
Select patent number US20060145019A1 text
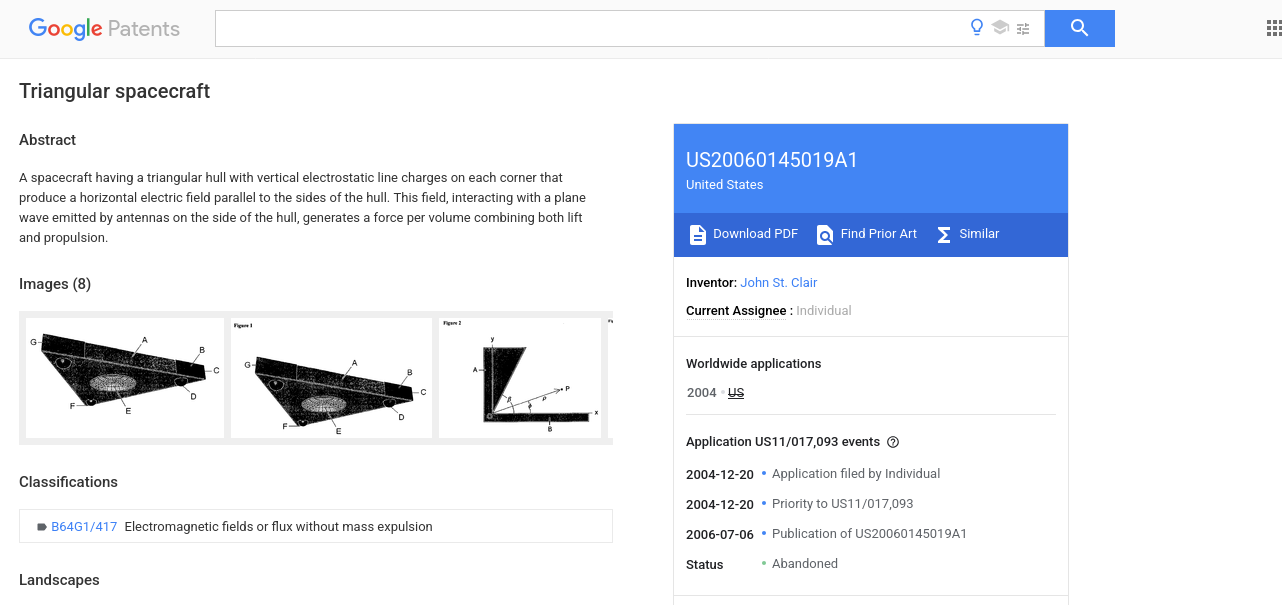[771, 160]
